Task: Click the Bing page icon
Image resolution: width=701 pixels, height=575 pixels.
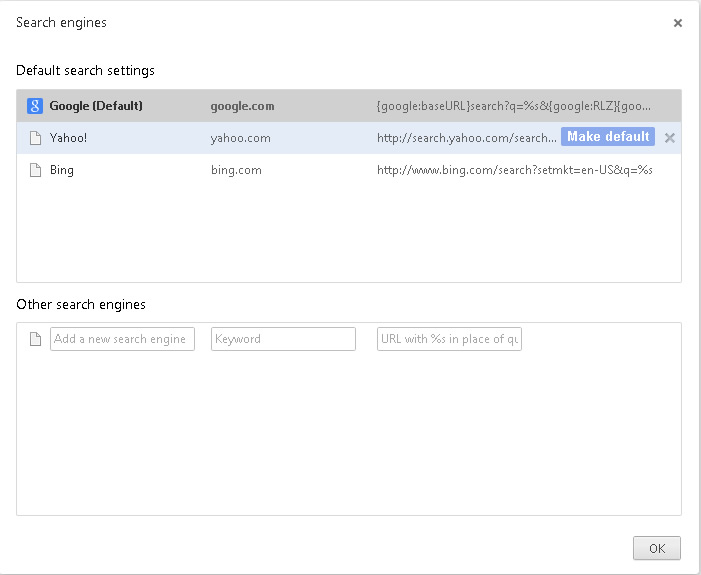Action: (35, 170)
